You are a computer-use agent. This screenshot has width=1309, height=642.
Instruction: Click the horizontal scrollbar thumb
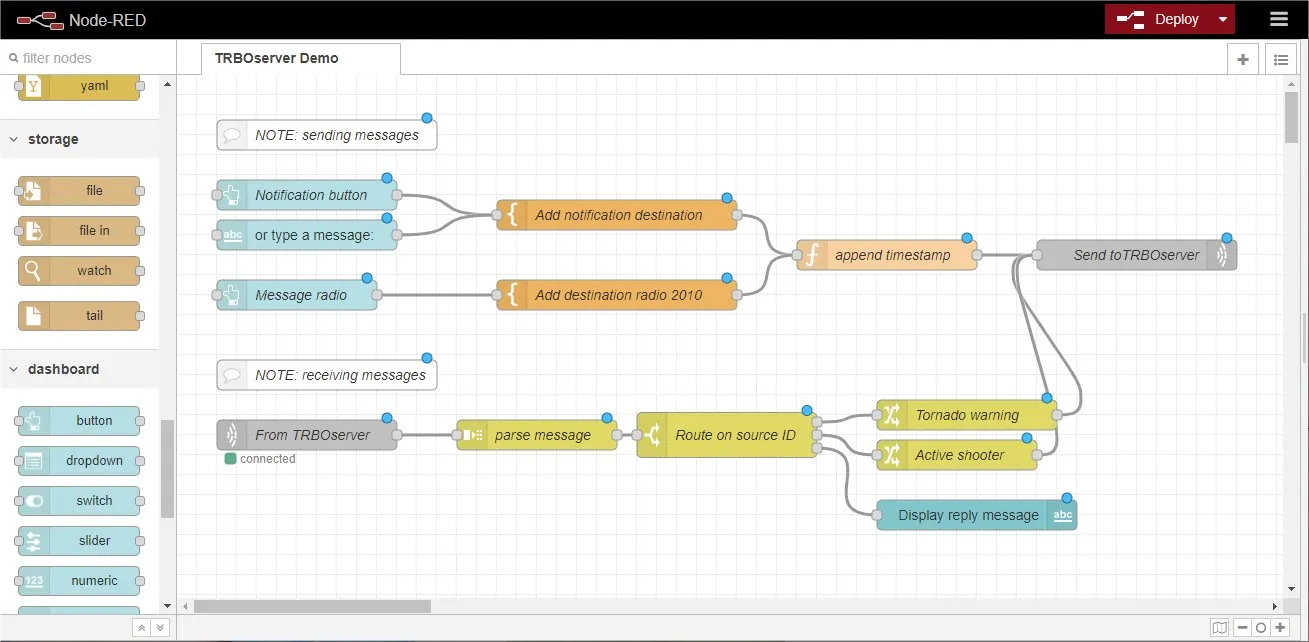(x=312, y=606)
